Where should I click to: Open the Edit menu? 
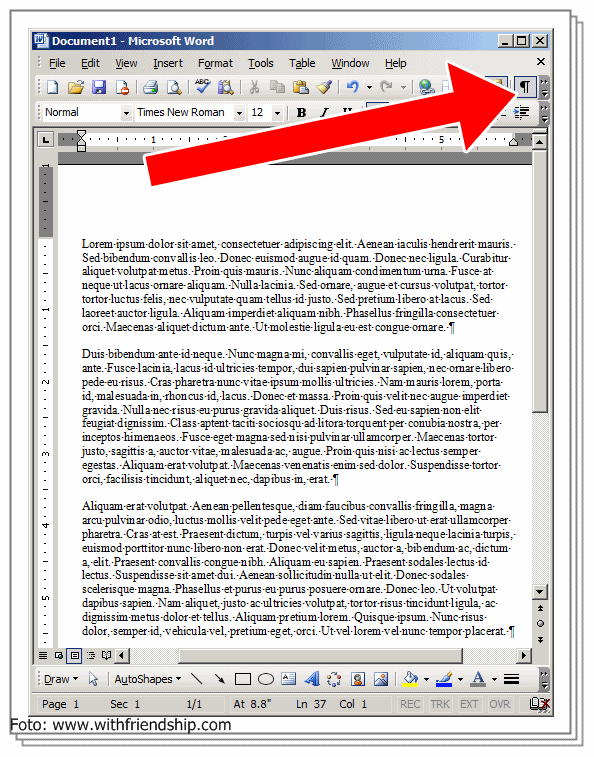tap(90, 63)
